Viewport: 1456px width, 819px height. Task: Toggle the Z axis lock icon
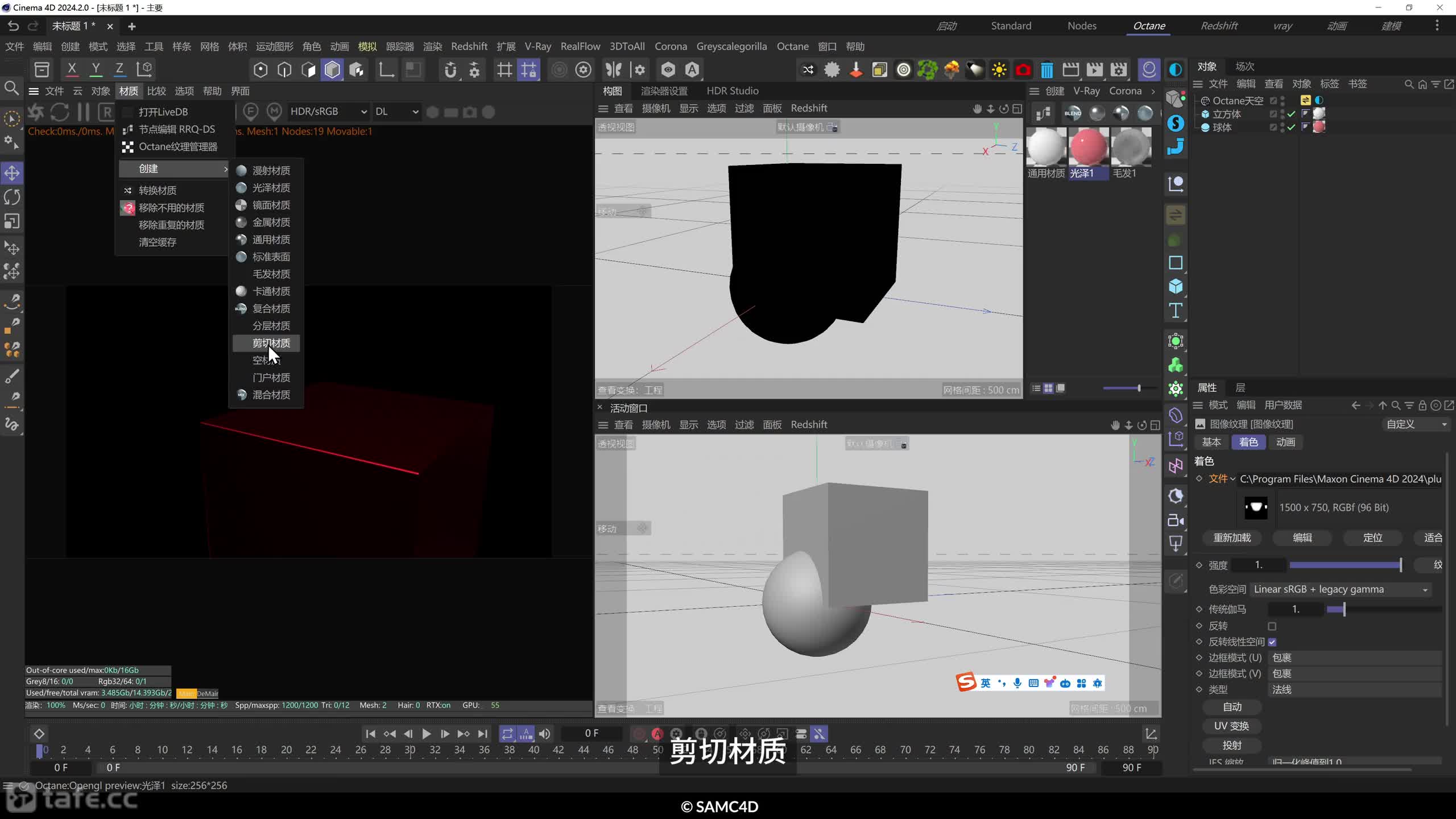coord(119,69)
